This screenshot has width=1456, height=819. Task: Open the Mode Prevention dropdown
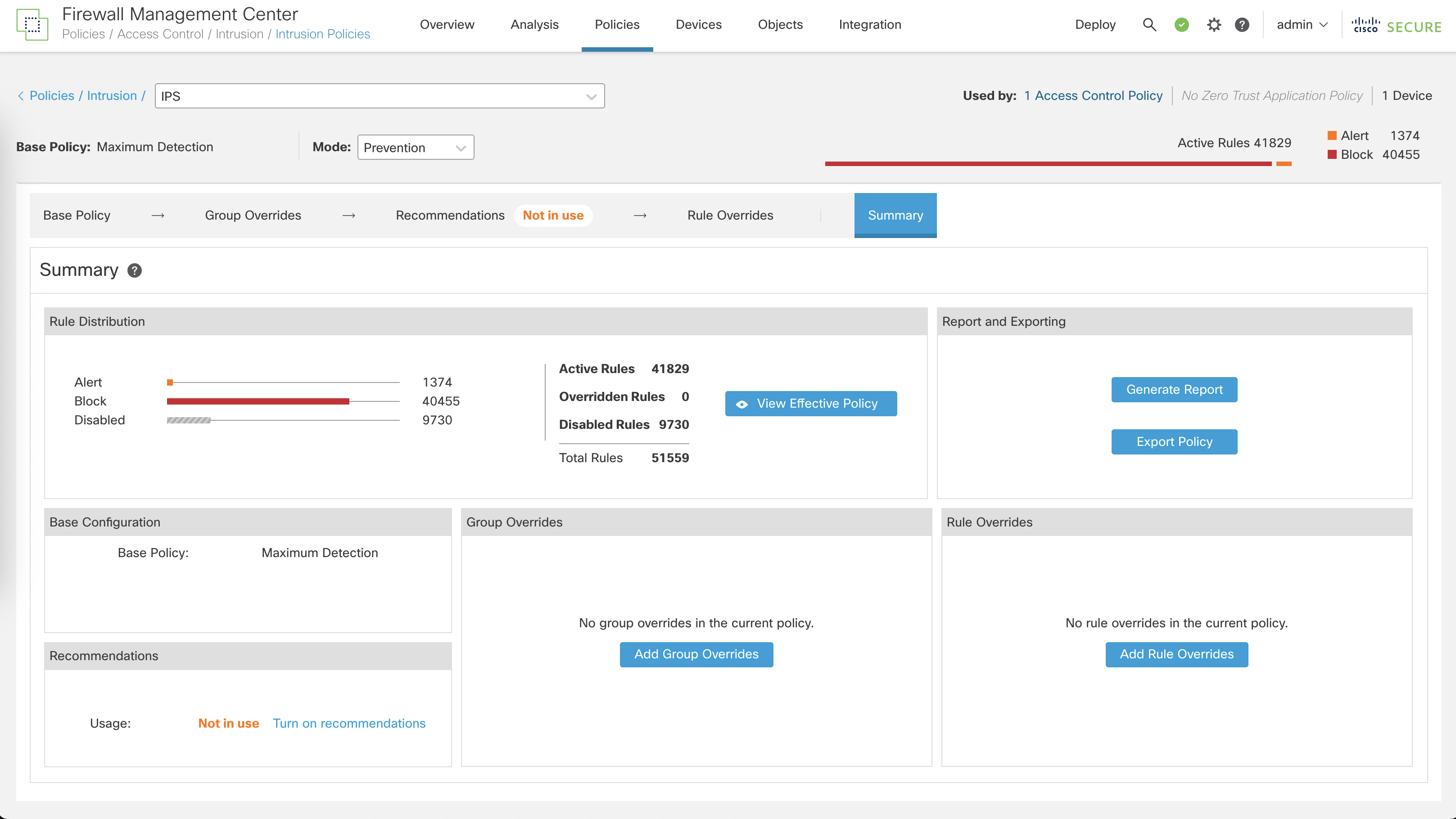416,148
